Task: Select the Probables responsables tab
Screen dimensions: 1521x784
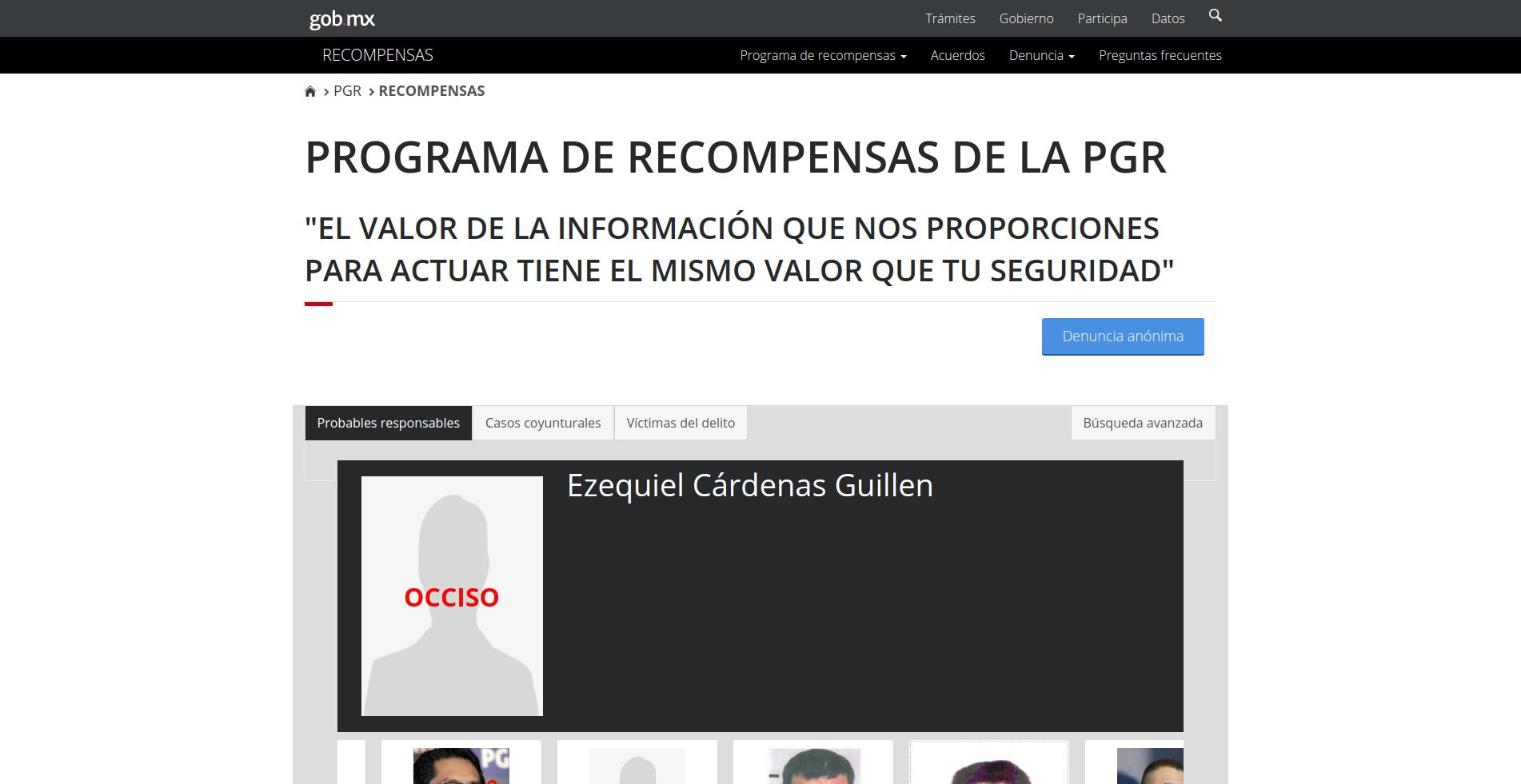Action: click(x=388, y=423)
